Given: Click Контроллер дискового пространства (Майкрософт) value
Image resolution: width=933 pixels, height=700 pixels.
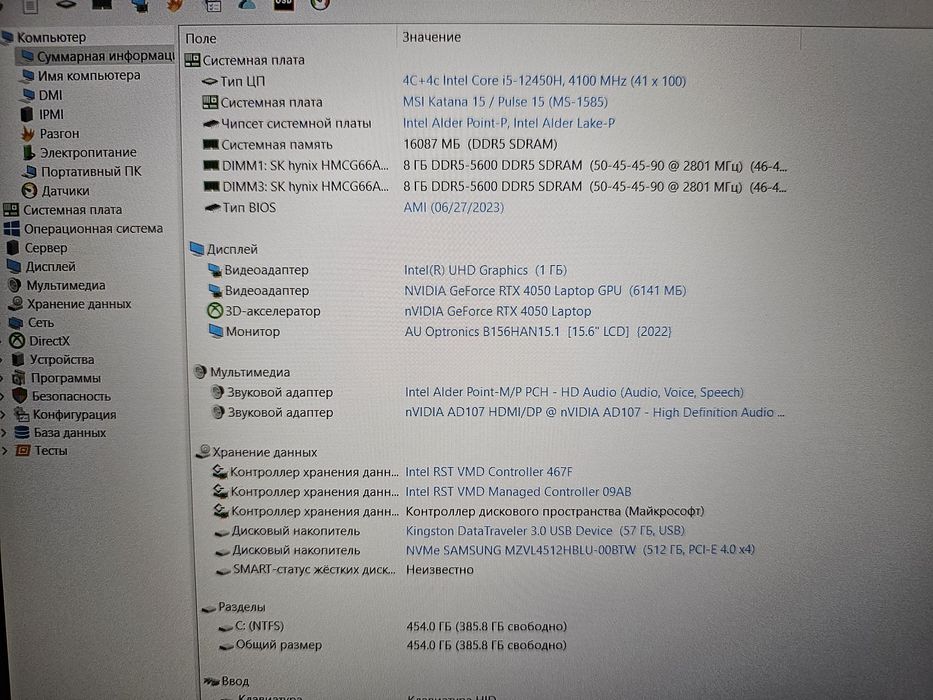Looking at the screenshot, I should 555,511.
